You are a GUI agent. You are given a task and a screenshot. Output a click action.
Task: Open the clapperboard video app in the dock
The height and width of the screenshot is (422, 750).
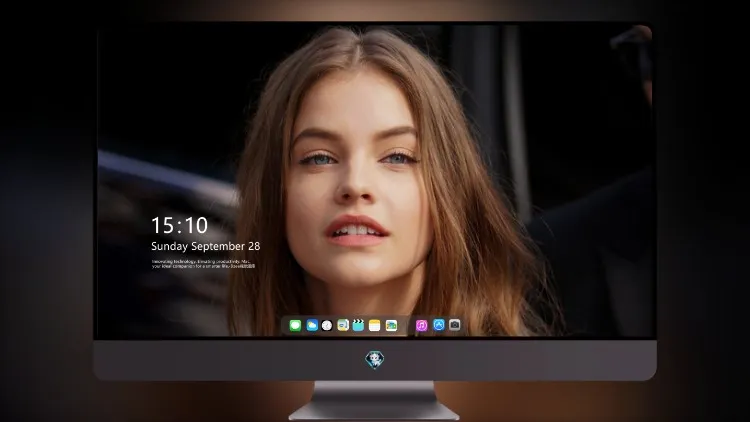point(358,325)
